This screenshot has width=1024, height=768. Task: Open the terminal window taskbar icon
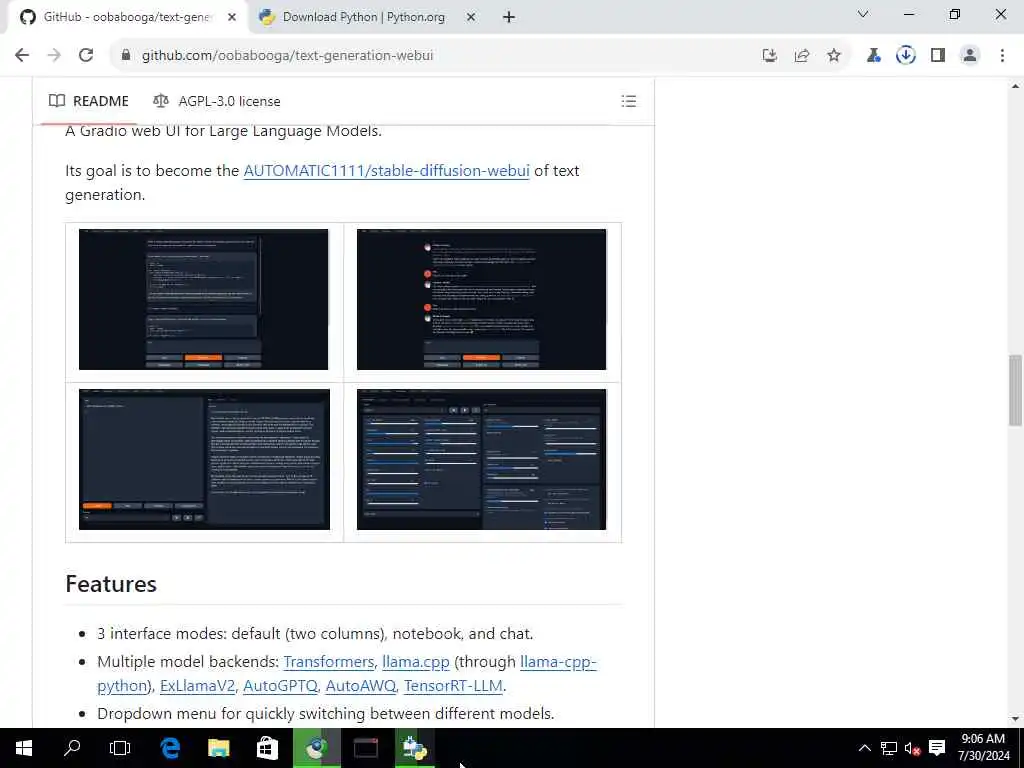coord(366,748)
